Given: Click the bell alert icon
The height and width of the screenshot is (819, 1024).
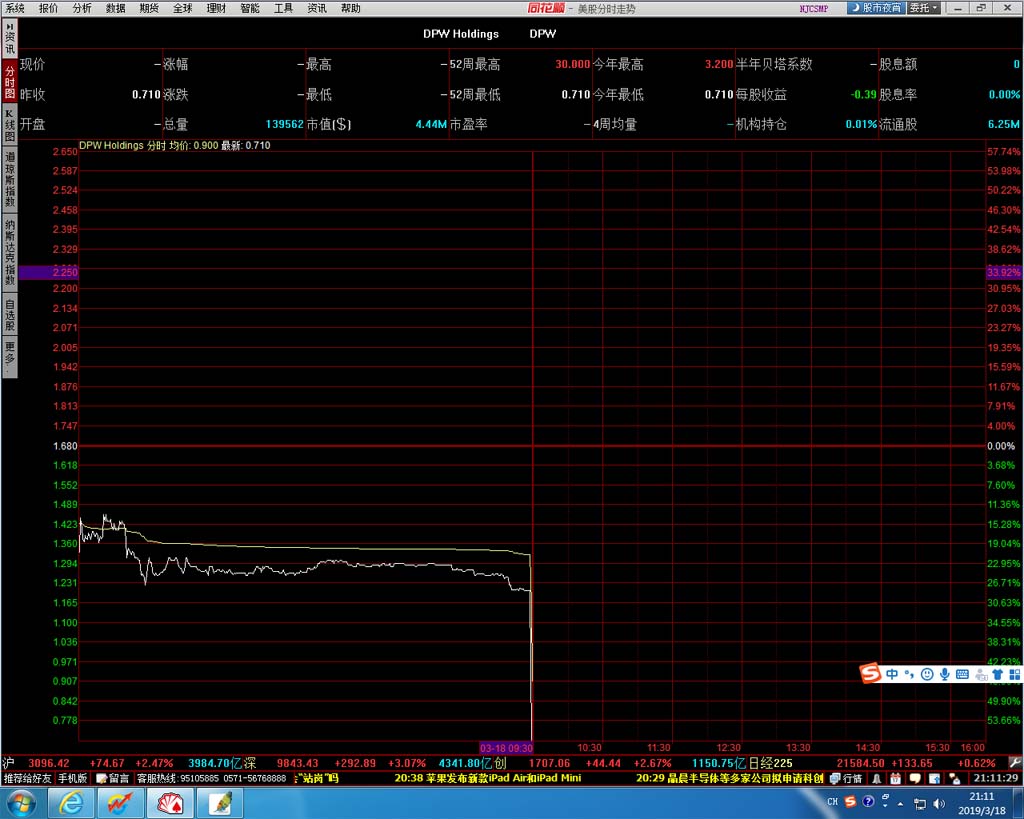Looking at the screenshot, I should click(876, 779).
